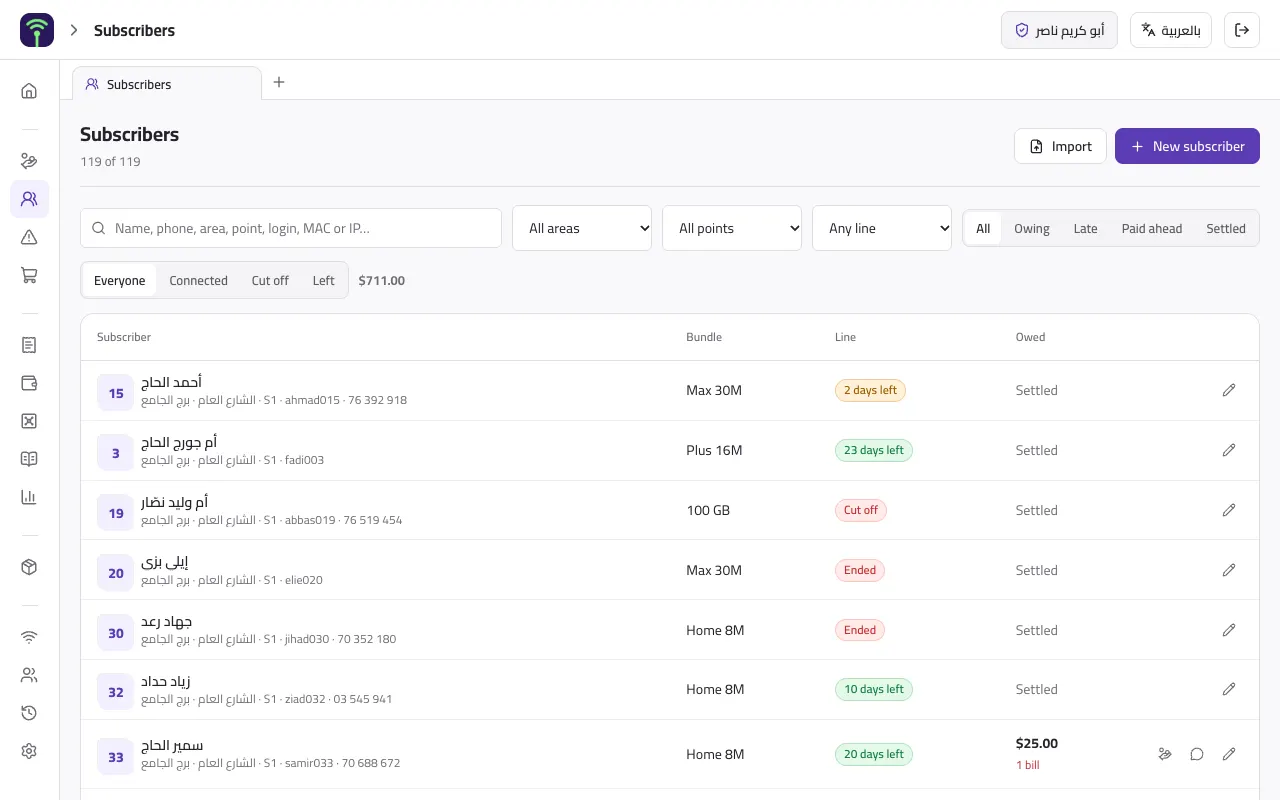Screen dimensions: 1280x800
Task: Select the Subscribers tab
Action: (167, 84)
